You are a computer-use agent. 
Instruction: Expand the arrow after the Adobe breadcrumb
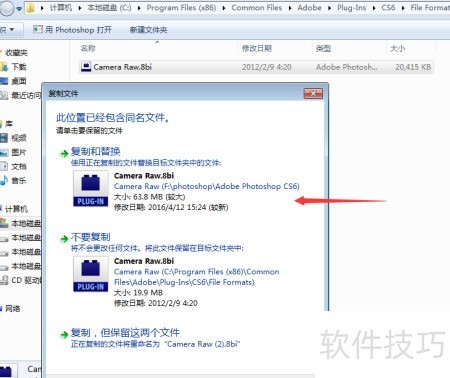pos(329,8)
